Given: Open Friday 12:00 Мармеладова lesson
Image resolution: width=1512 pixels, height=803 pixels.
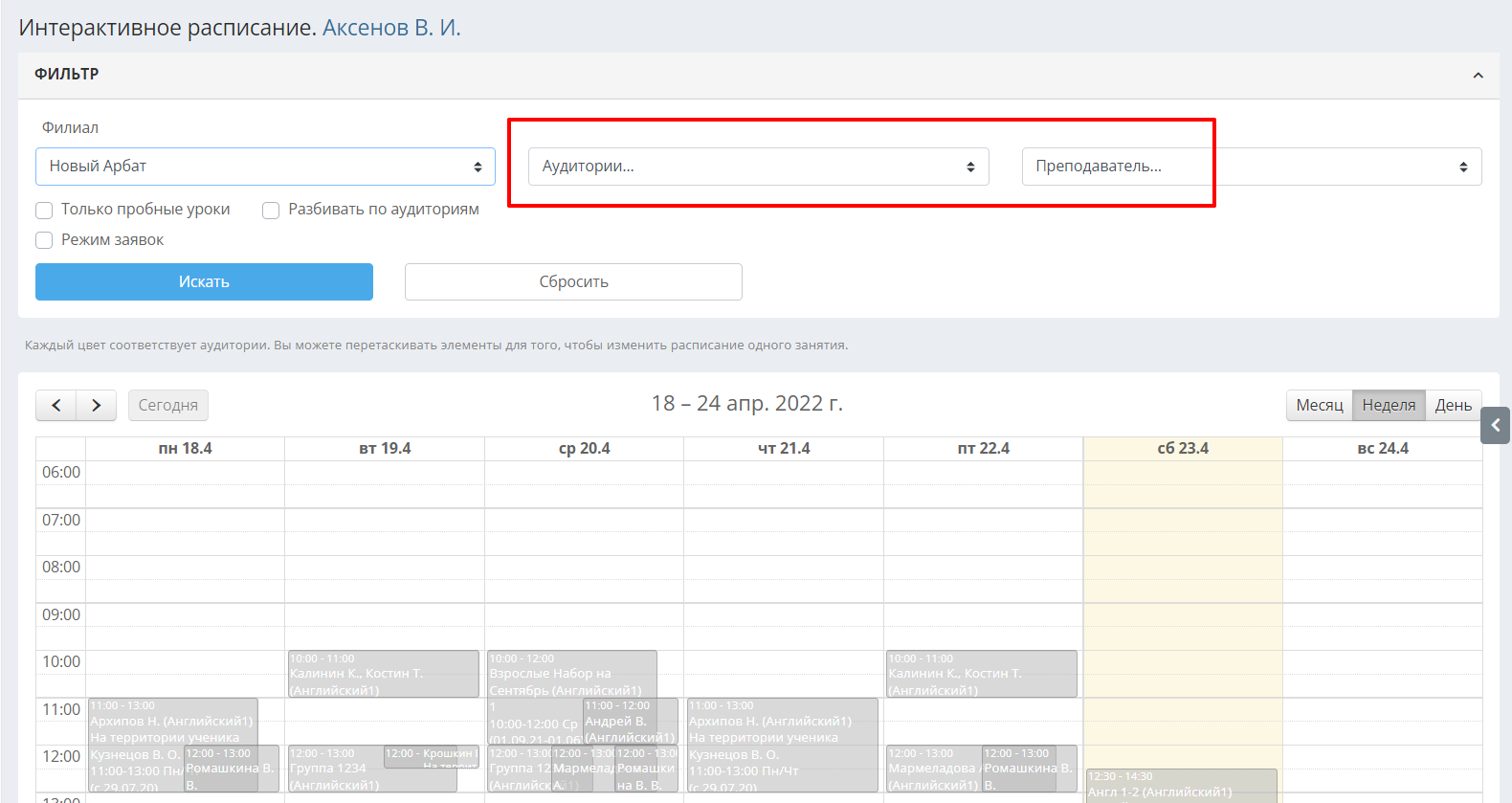Looking at the screenshot, I should (933, 769).
